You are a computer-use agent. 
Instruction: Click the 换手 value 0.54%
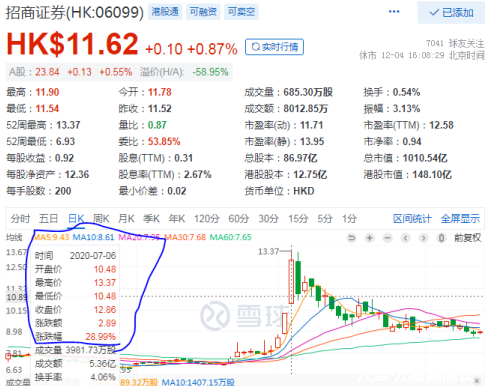(x=406, y=92)
